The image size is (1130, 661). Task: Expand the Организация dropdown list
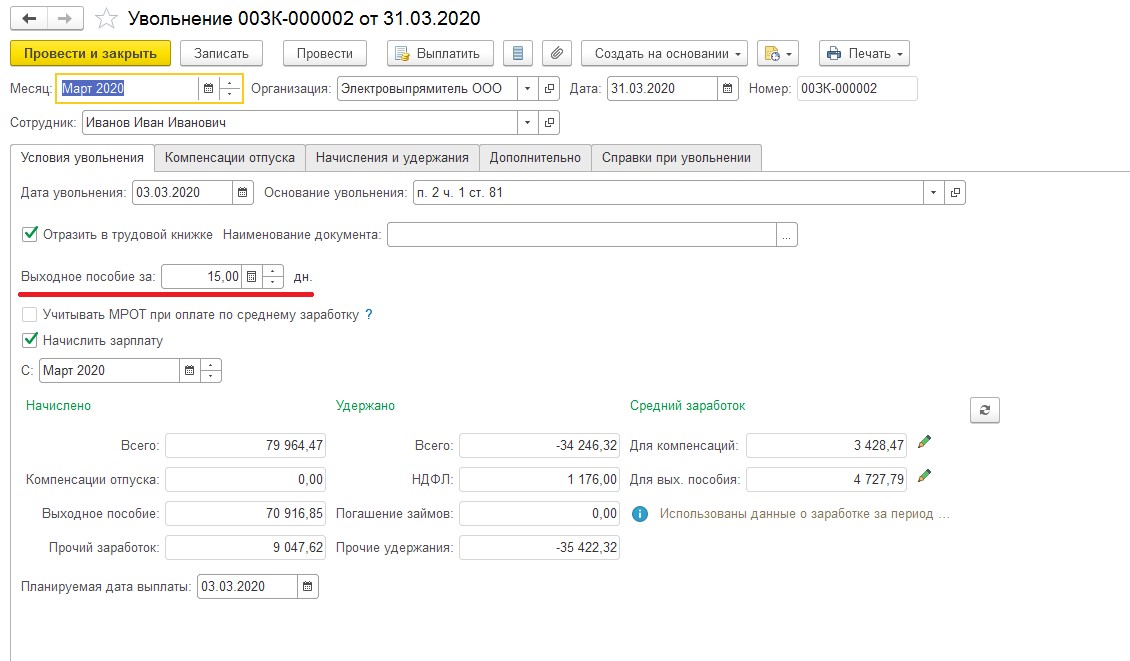click(x=527, y=88)
